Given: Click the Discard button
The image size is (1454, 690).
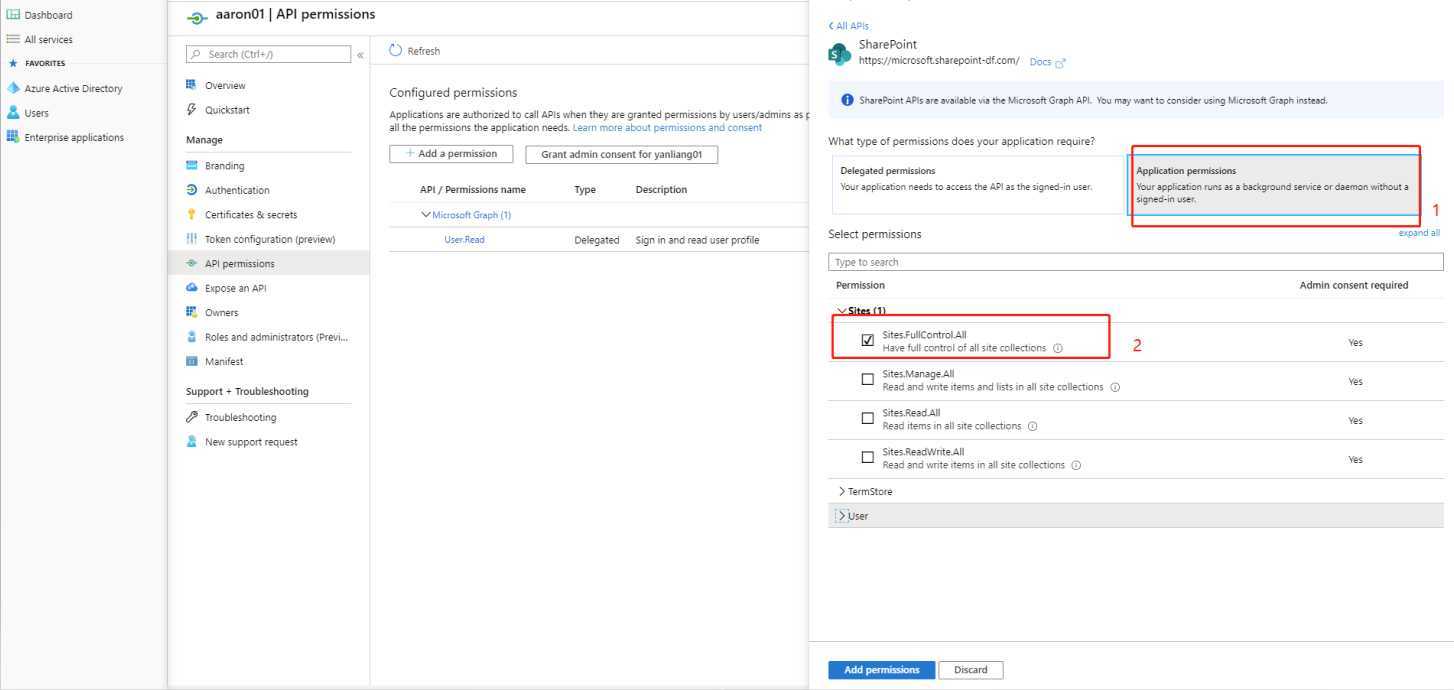Looking at the screenshot, I should (x=971, y=670).
